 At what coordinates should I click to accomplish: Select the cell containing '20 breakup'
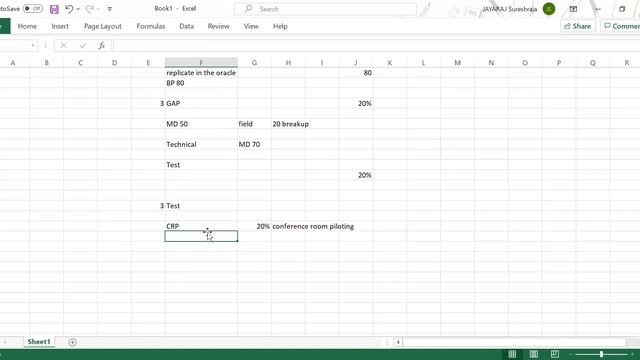288,124
